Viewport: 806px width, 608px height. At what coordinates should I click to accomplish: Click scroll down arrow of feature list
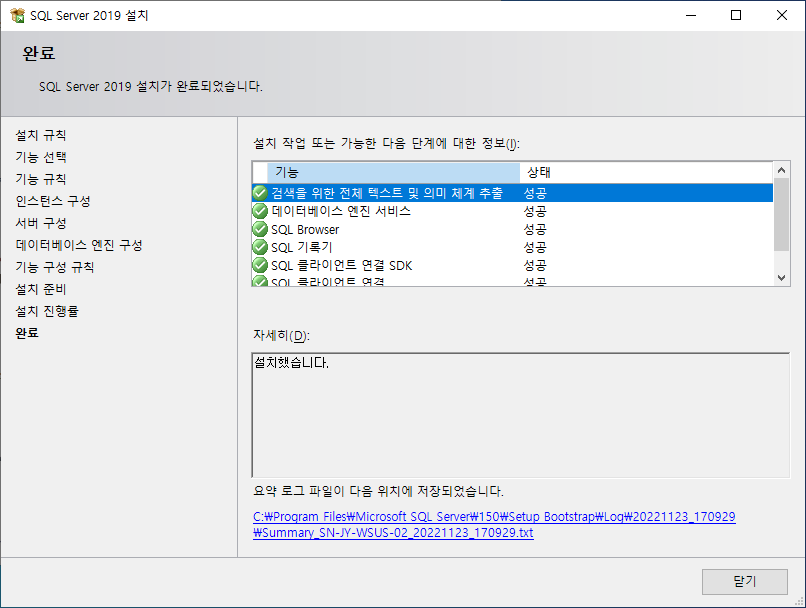click(781, 278)
